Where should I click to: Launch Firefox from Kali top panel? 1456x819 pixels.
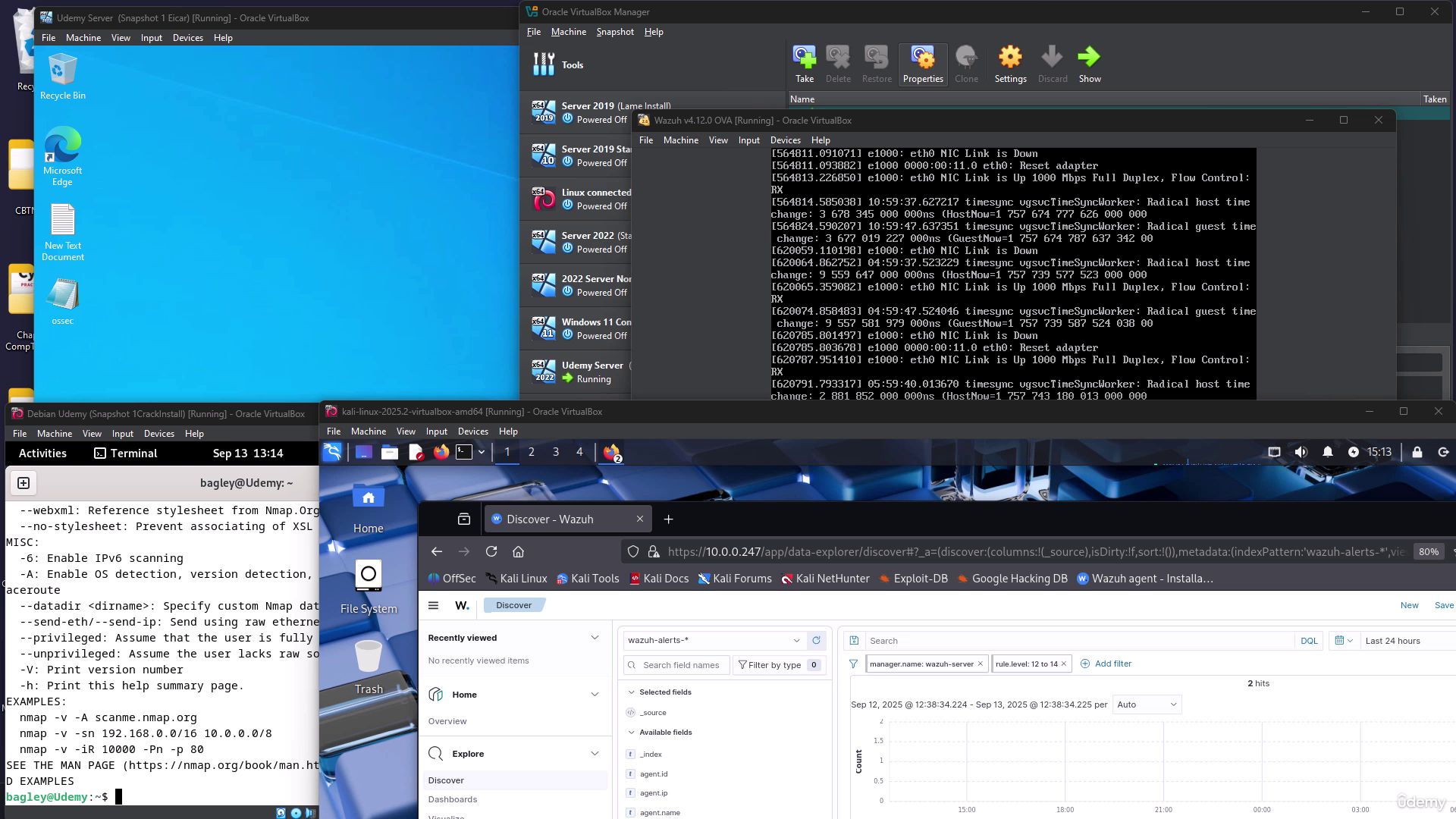[x=441, y=452]
